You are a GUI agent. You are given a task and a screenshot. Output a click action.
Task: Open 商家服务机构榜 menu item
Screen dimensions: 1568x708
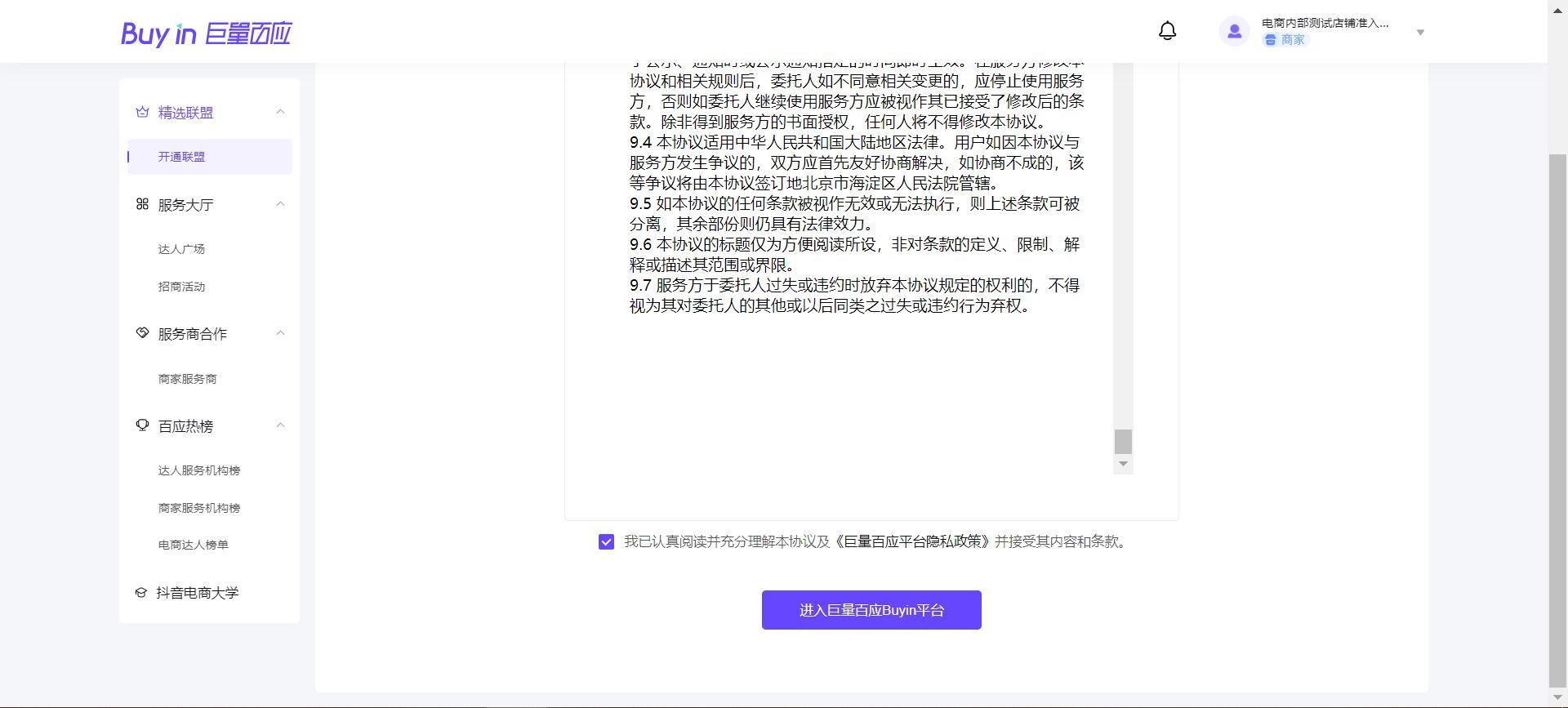pyautogui.click(x=198, y=508)
